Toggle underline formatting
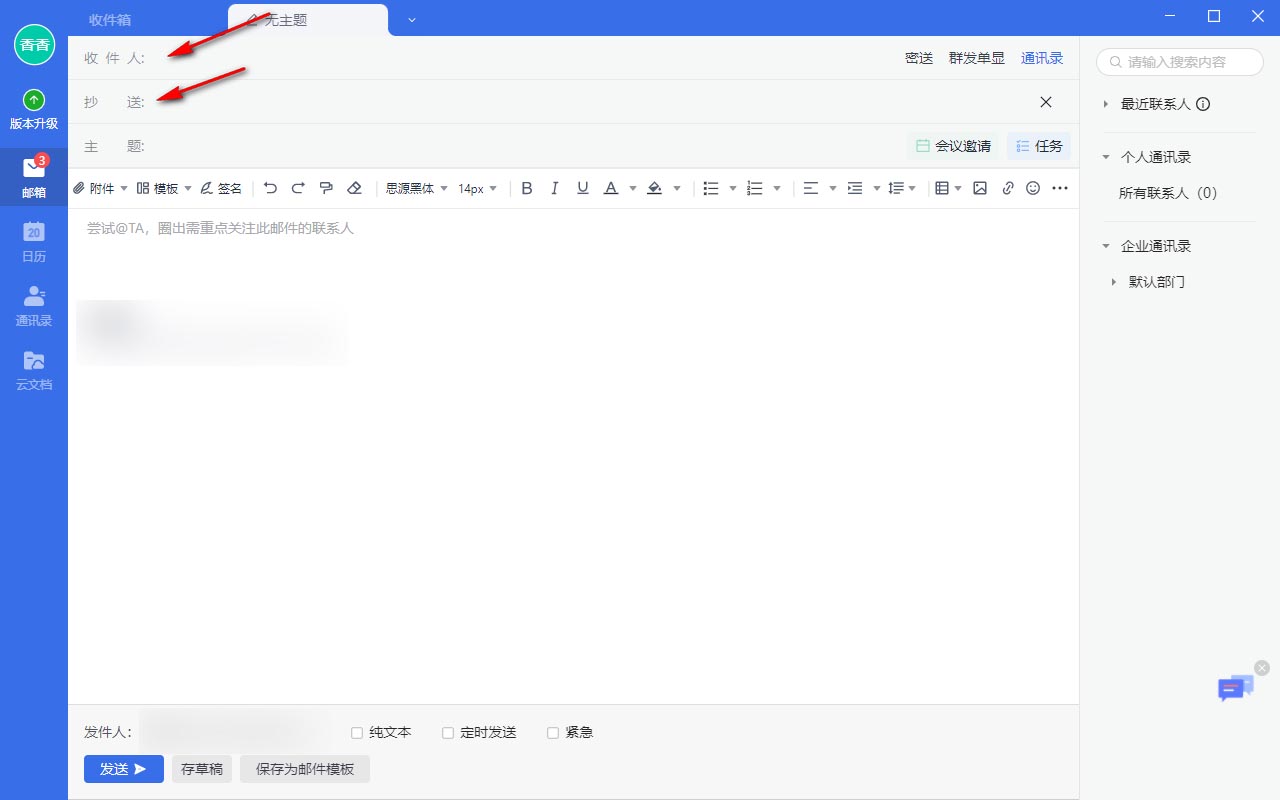1280x800 pixels. tap(583, 188)
